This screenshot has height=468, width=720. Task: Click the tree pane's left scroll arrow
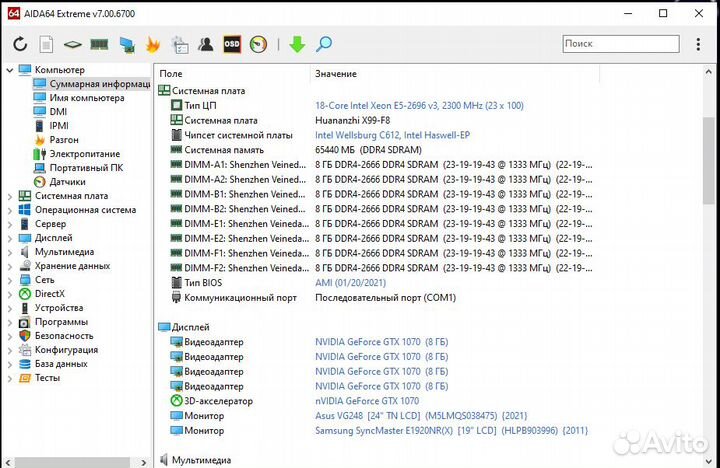coord(8,462)
